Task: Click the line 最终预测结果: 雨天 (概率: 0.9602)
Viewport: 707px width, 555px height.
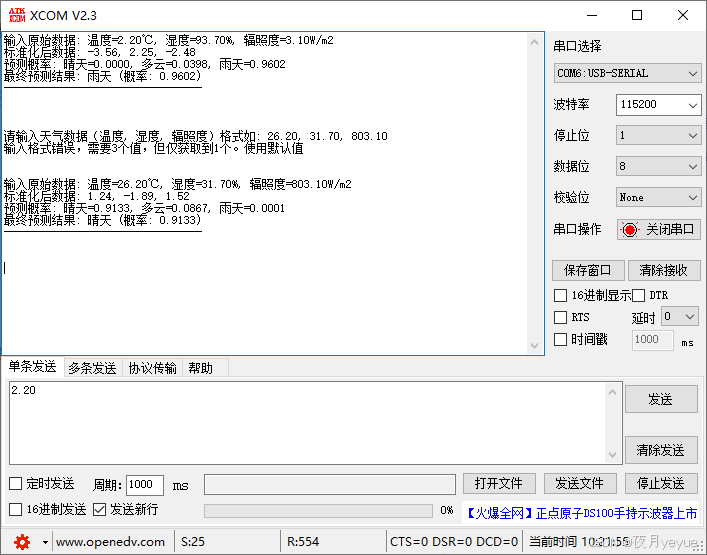Action: click(x=102, y=76)
